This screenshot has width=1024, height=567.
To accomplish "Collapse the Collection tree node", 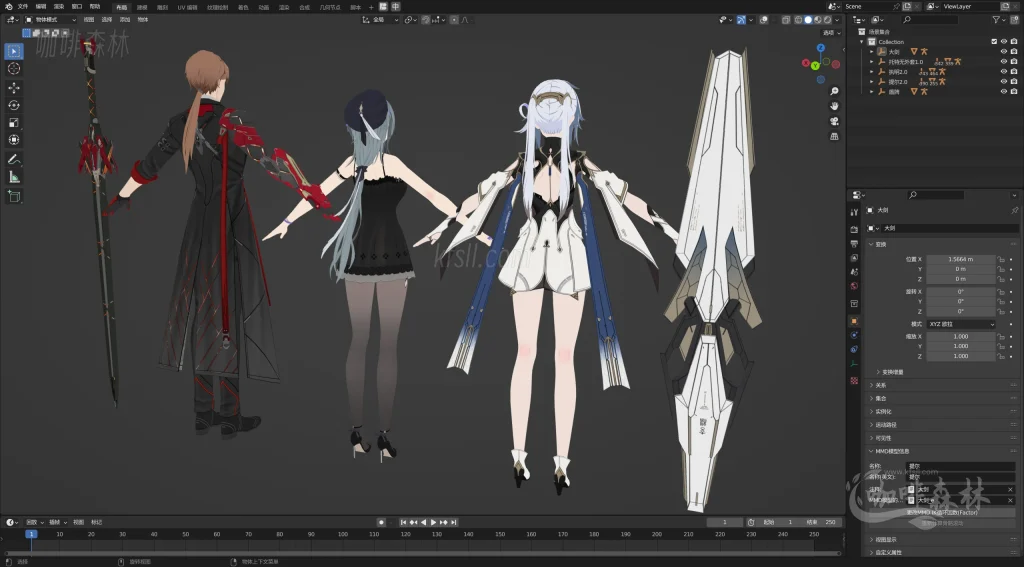I will coord(862,41).
